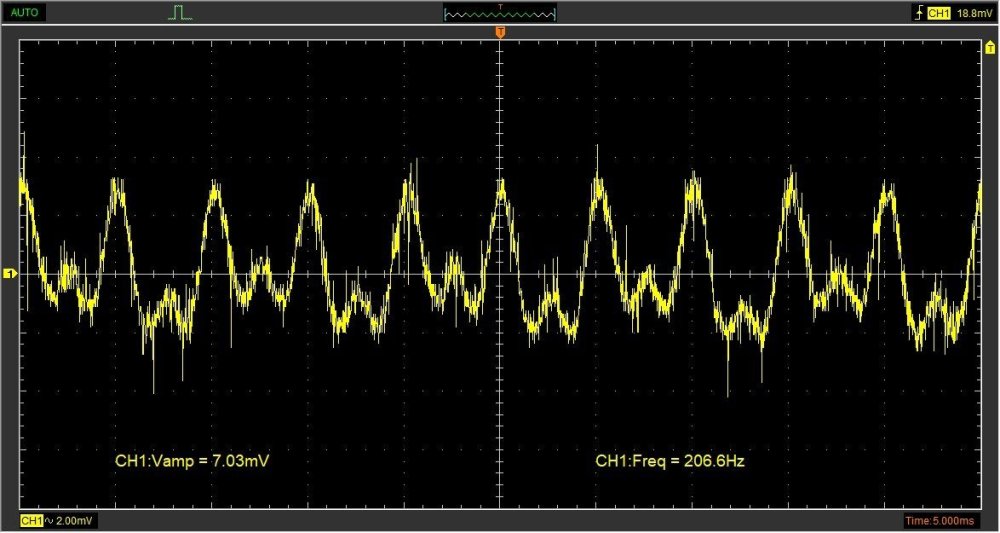This screenshot has height=533, width=1000.
Task: Click the green pulse signal icon
Action: point(180,13)
